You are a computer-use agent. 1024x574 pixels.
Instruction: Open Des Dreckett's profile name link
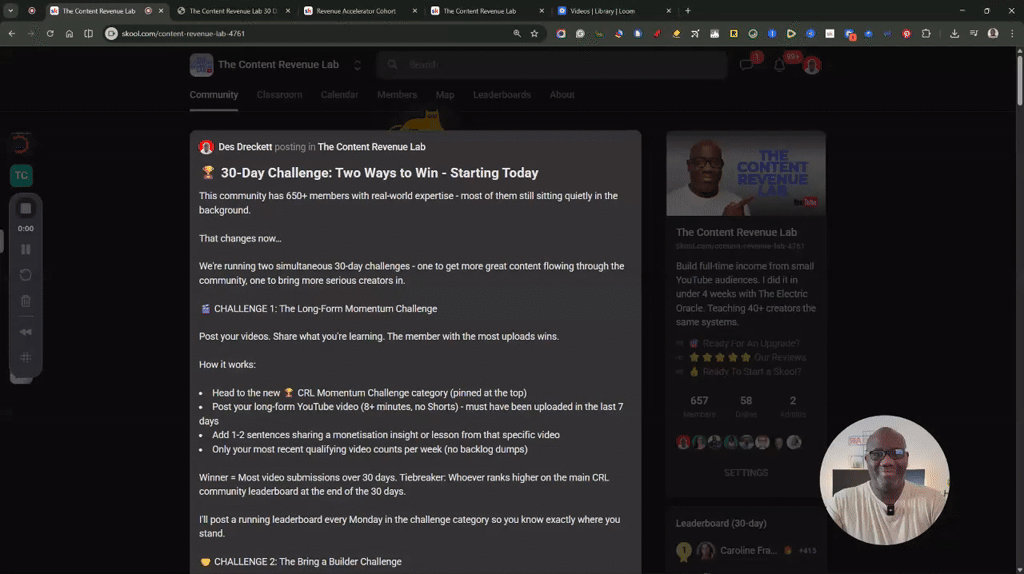click(245, 147)
